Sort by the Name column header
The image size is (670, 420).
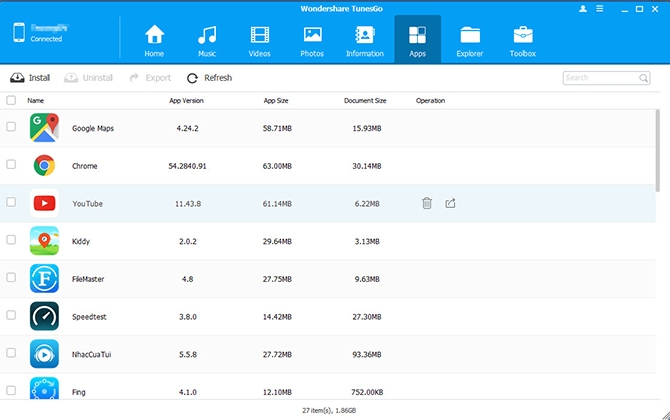(35, 100)
